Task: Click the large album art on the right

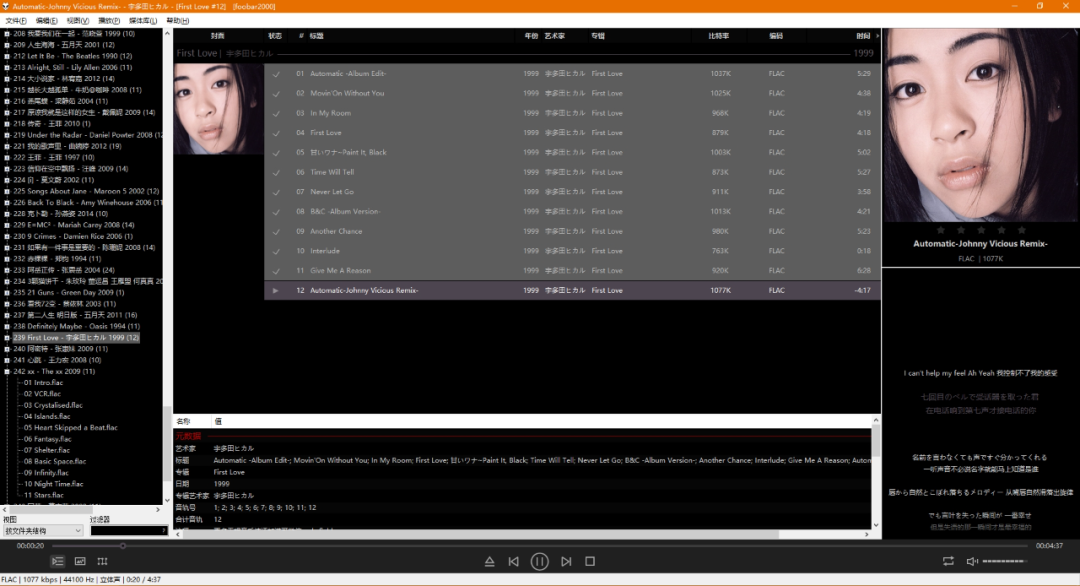Action: point(981,125)
